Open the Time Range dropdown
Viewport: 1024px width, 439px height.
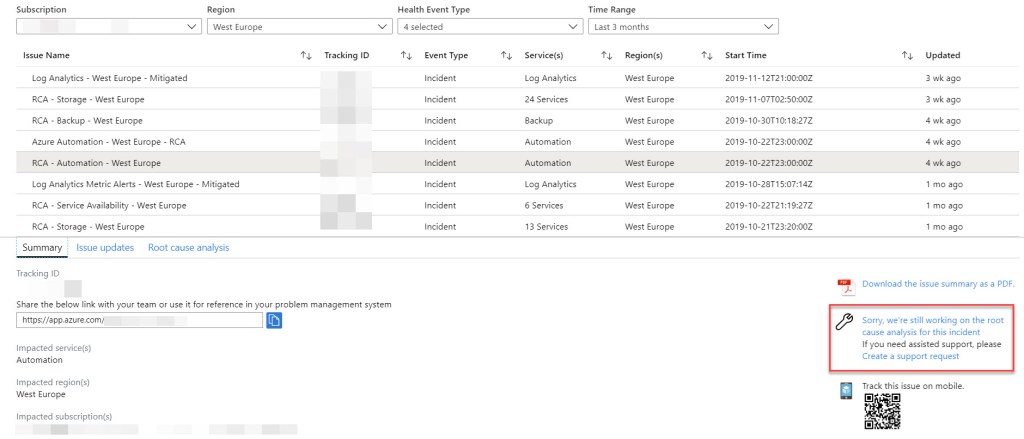coord(682,27)
